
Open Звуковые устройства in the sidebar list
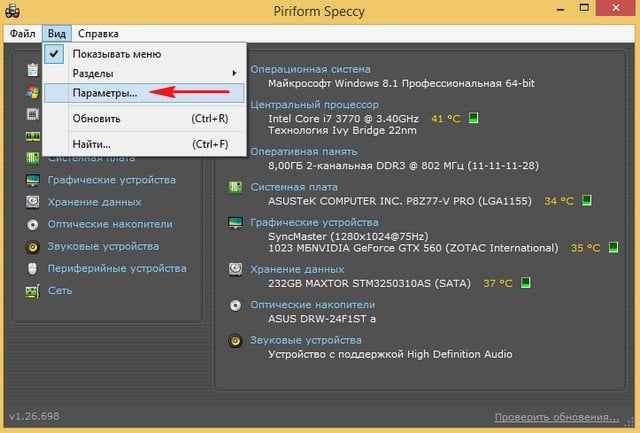click(103, 246)
